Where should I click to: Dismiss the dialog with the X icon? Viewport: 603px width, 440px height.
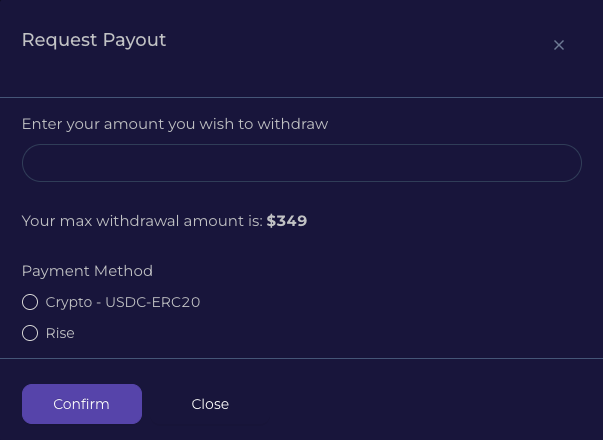tap(559, 45)
